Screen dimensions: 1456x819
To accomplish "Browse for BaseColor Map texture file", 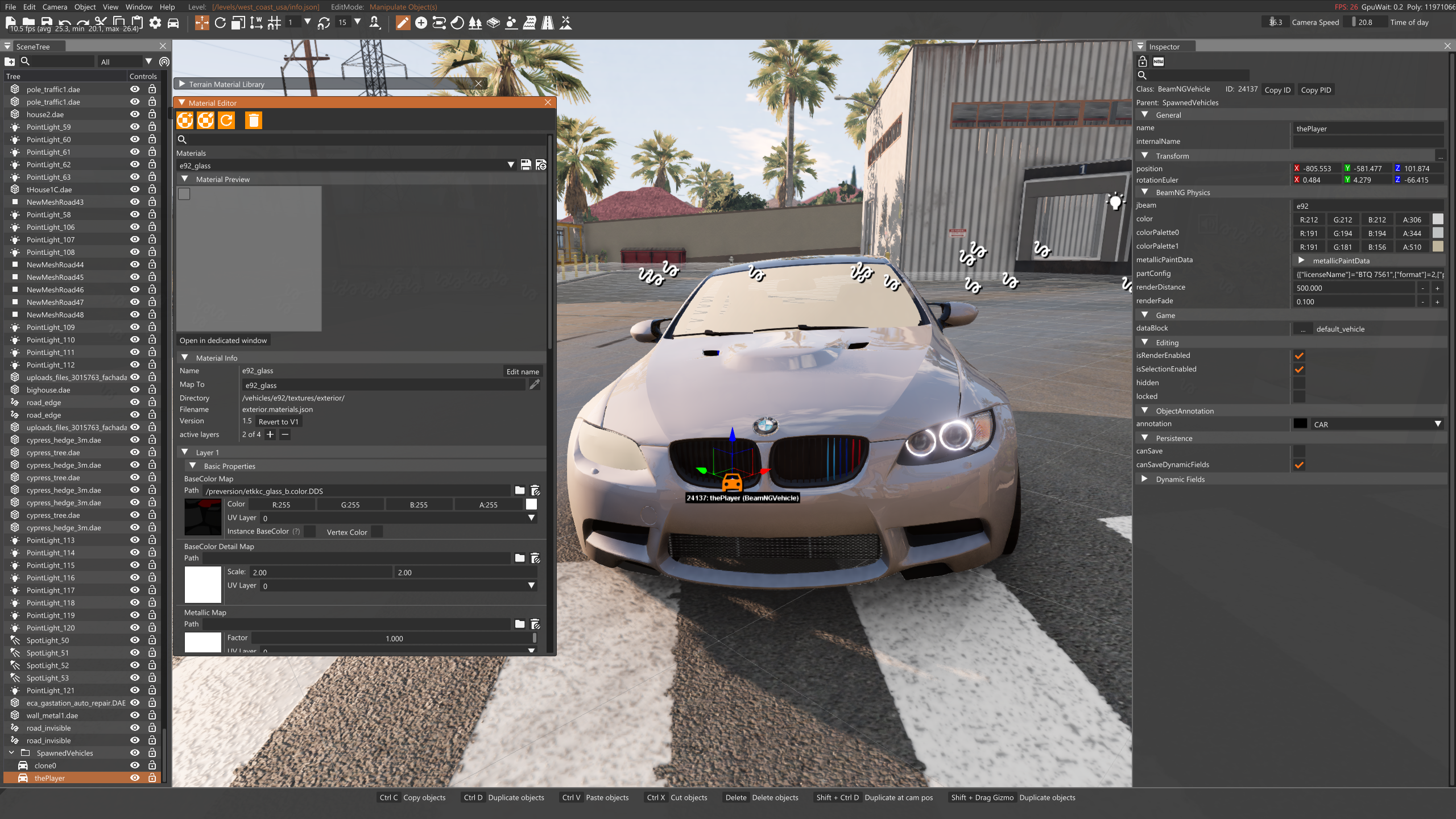I will (x=520, y=490).
